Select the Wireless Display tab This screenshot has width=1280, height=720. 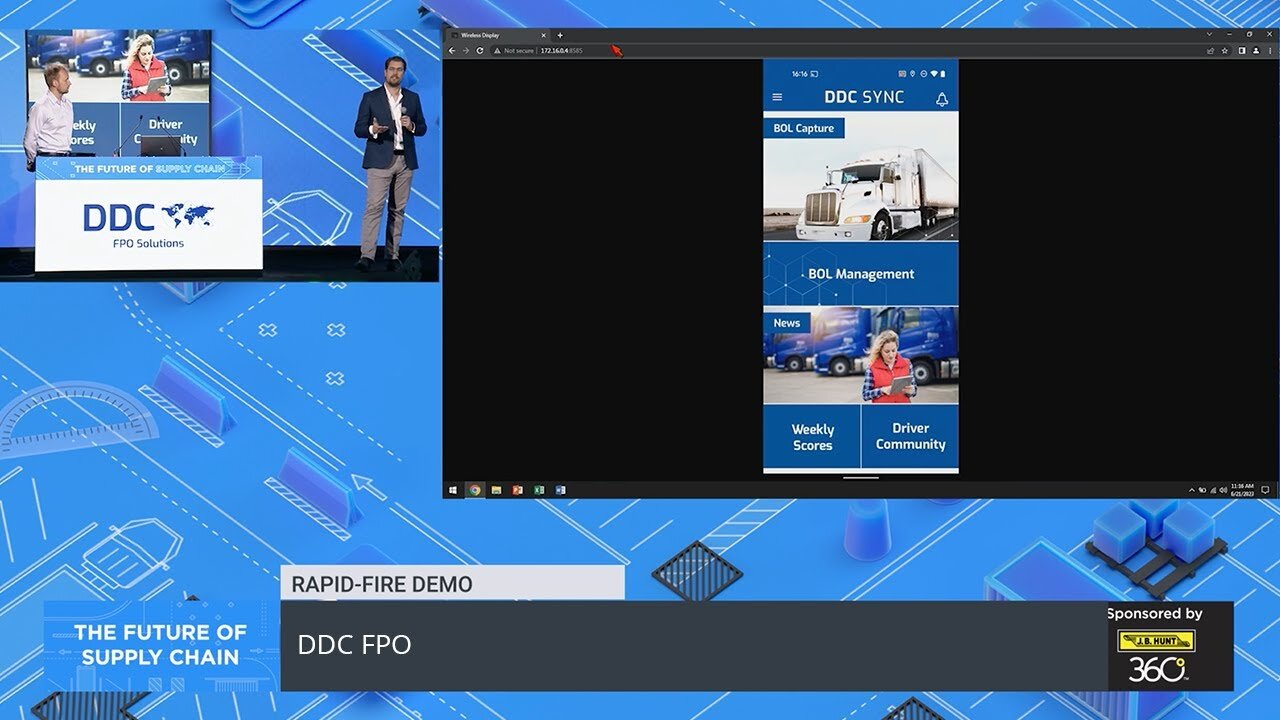click(x=498, y=35)
